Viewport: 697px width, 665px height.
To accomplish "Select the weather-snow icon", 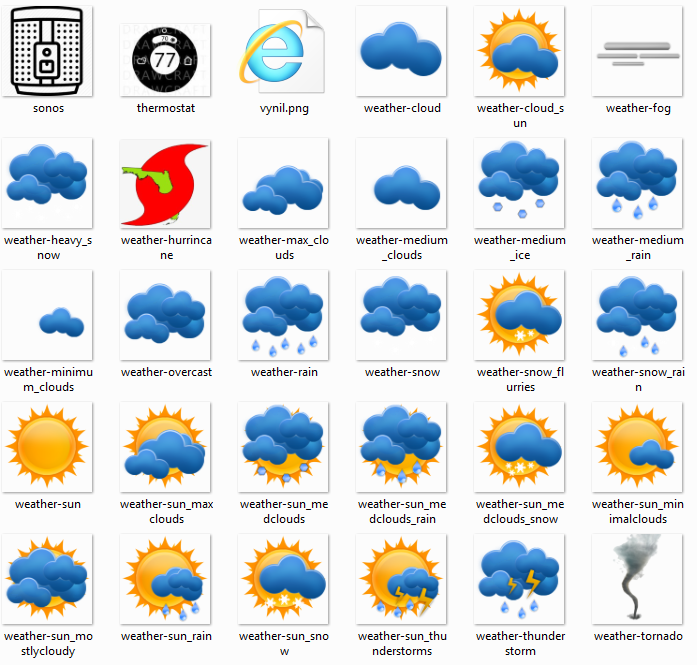I will point(401,315).
